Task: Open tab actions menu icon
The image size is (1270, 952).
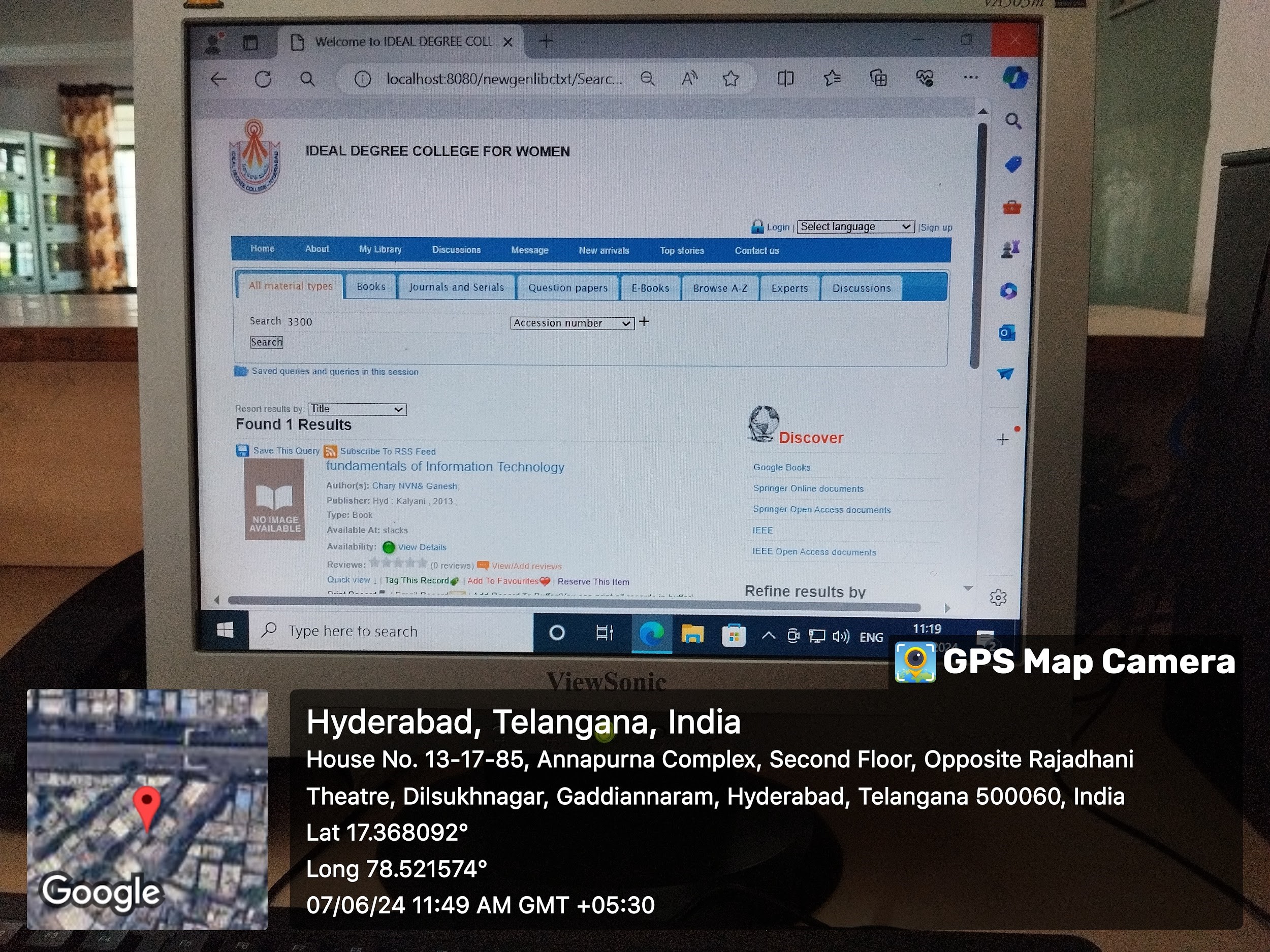Action: click(250, 43)
